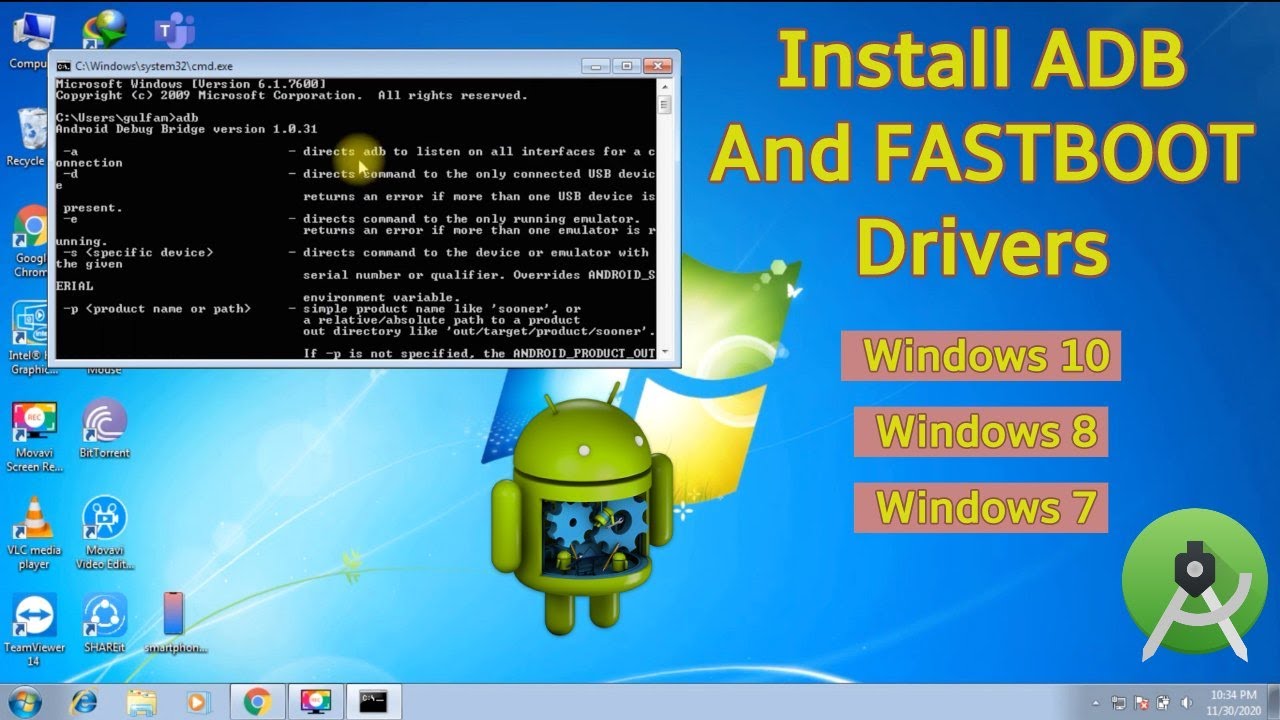The width and height of the screenshot is (1280, 720).
Task: Open the SHAREit desktop icon
Action: pos(104,616)
